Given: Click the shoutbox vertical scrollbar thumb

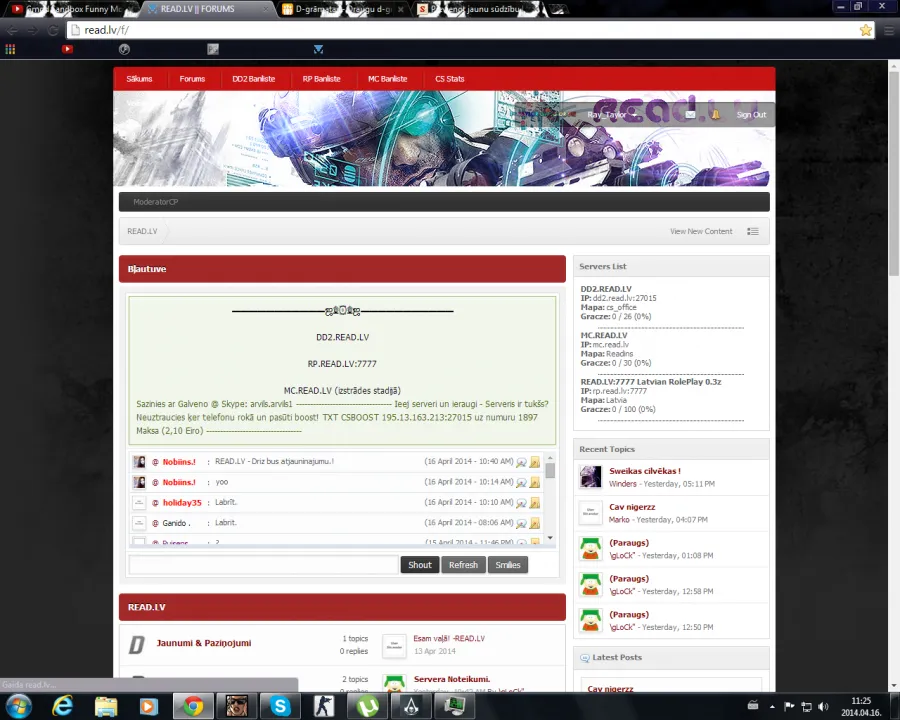Looking at the screenshot, I should coord(550,471).
